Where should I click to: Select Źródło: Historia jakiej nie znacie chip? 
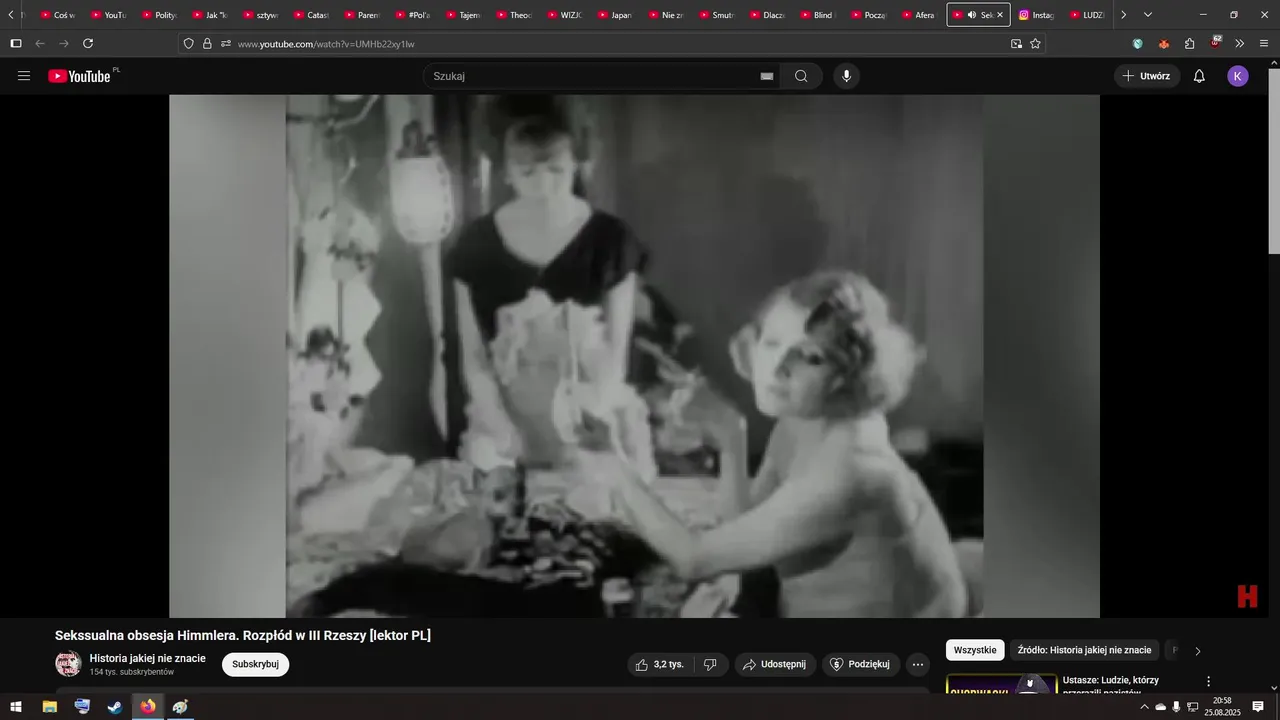pyautogui.click(x=1084, y=650)
